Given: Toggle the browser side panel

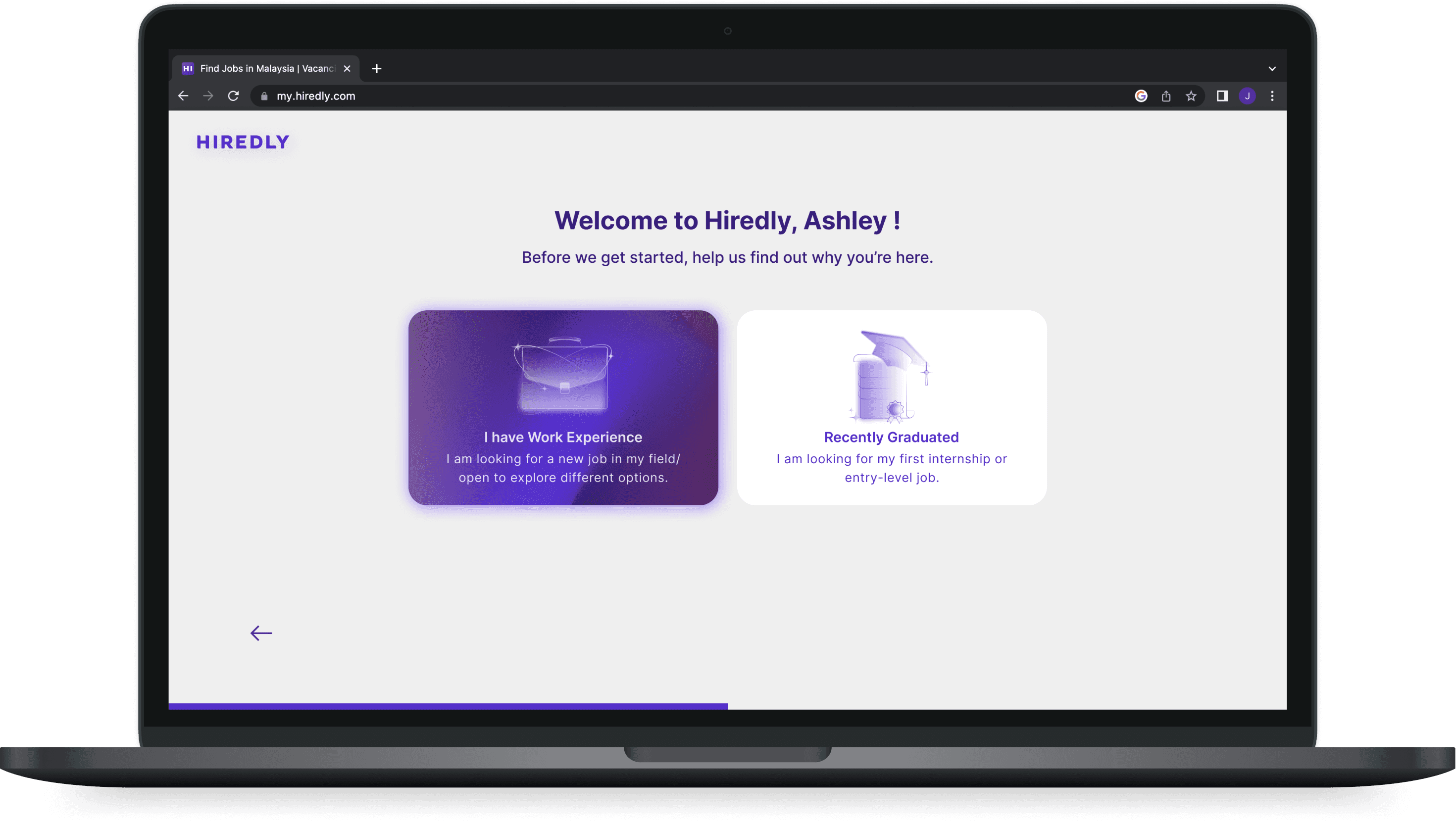Looking at the screenshot, I should pyautogui.click(x=1222, y=96).
